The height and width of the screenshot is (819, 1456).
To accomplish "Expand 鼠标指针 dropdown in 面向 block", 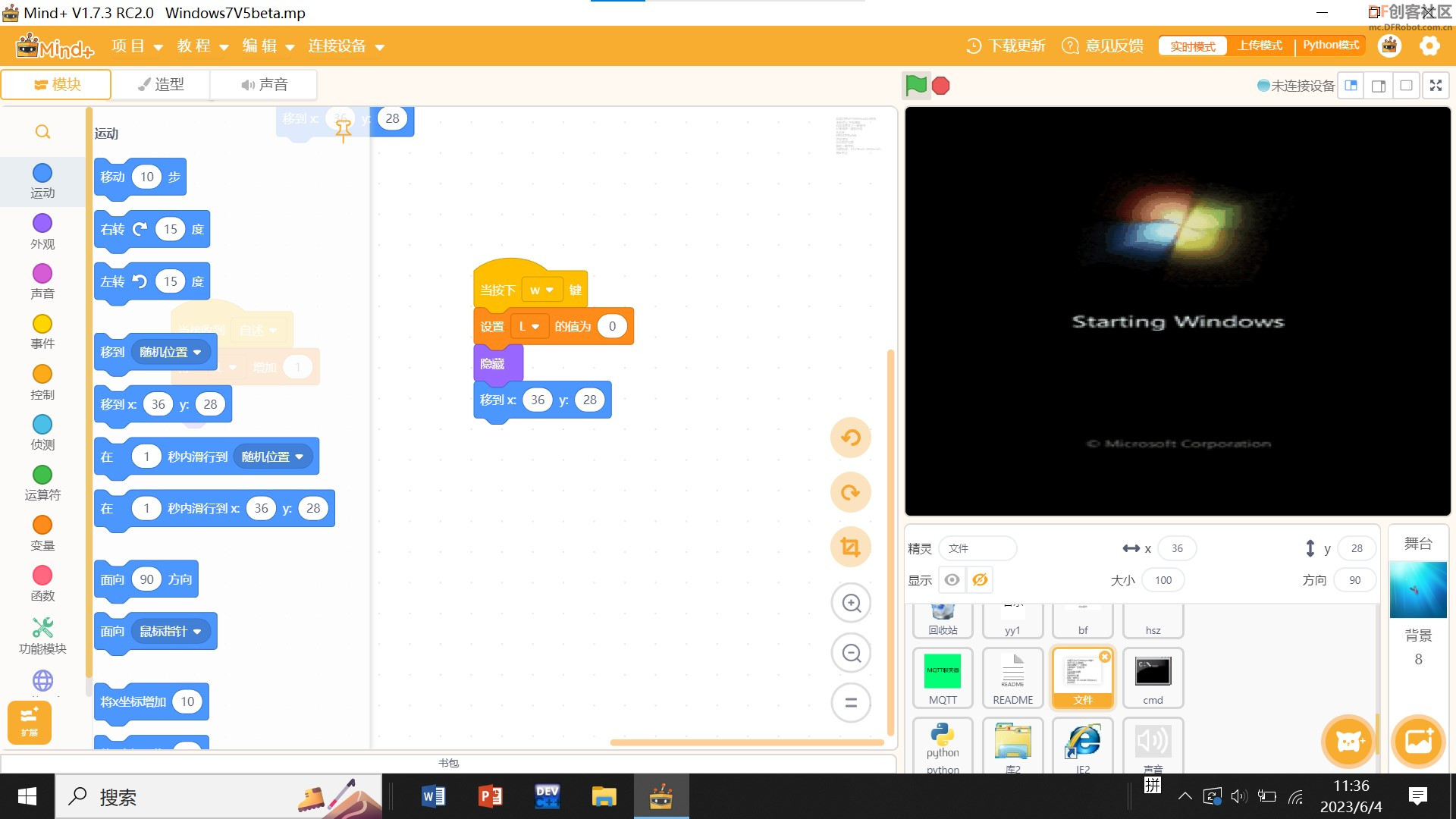I will 171,631.
